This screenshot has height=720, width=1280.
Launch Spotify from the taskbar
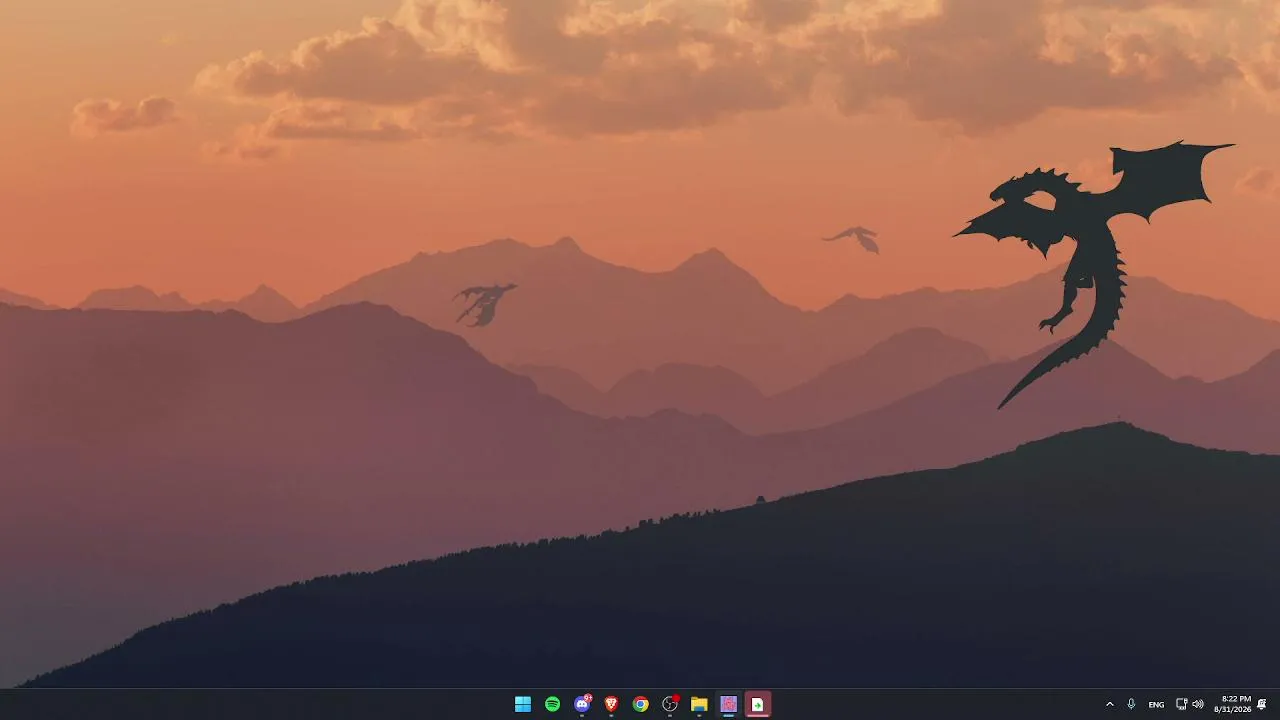552,704
